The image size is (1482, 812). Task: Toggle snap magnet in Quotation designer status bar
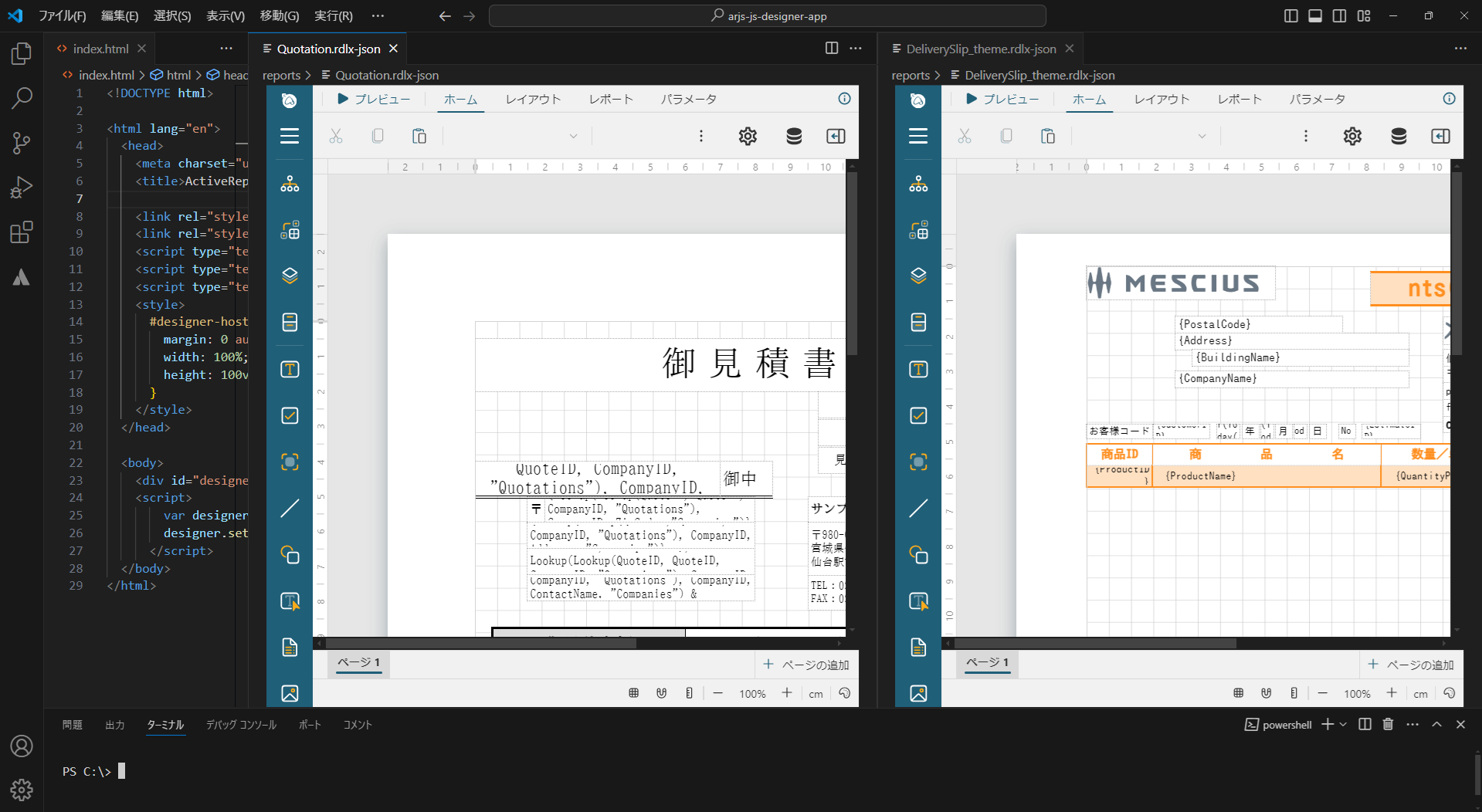[662, 693]
